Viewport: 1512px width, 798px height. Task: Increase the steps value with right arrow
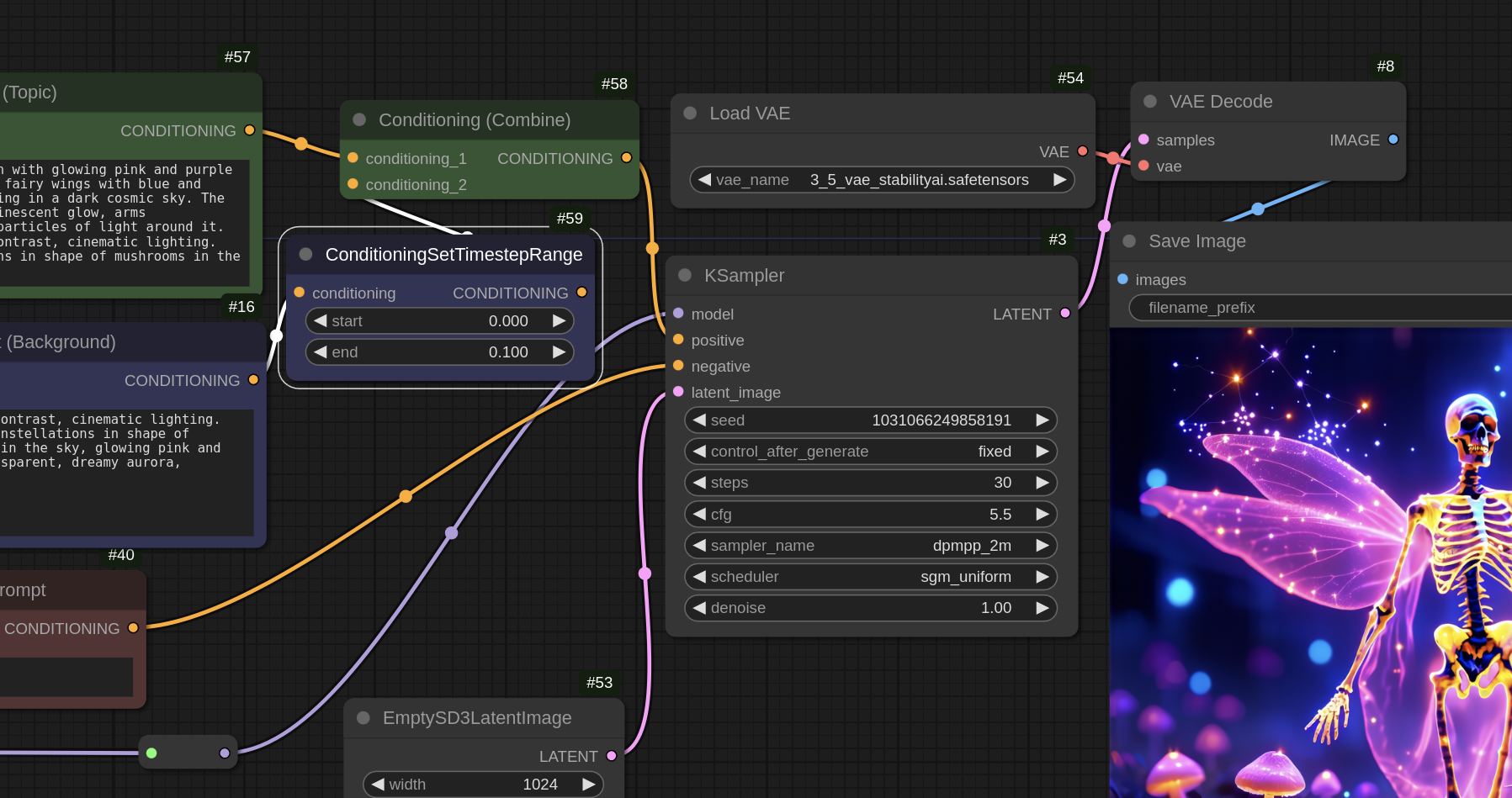(1042, 483)
